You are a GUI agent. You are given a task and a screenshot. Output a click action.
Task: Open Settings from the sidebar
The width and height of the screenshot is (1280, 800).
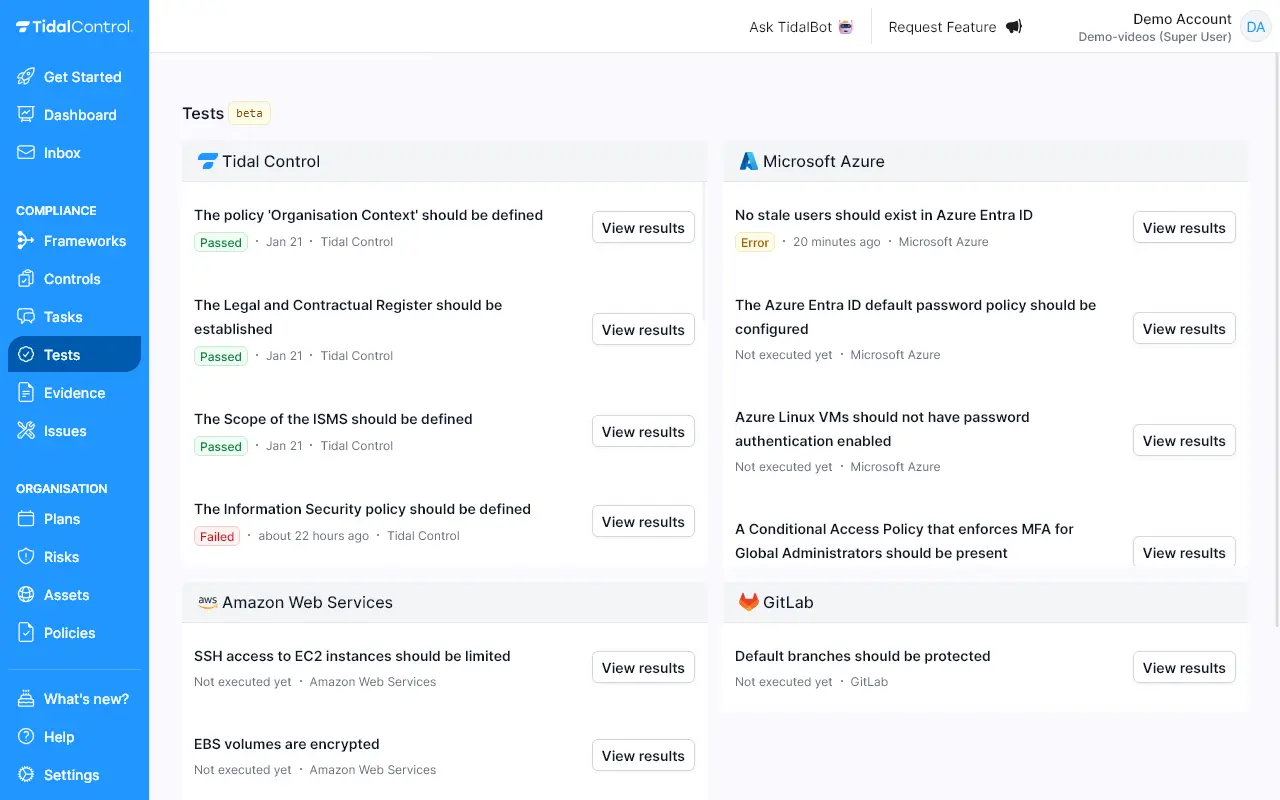[74, 775]
